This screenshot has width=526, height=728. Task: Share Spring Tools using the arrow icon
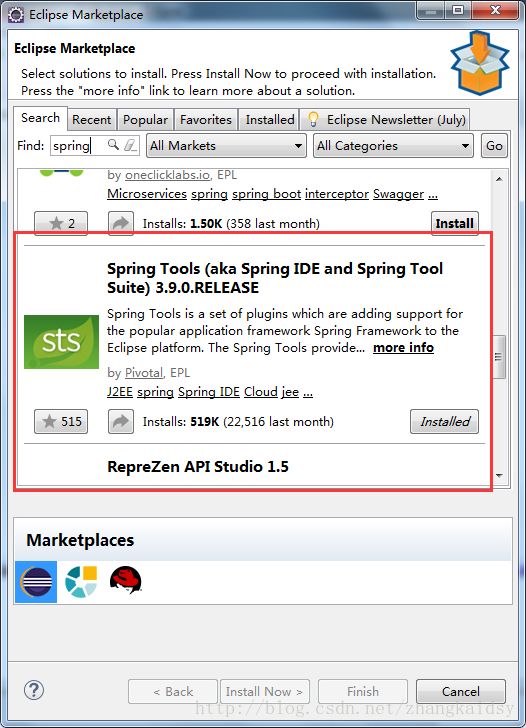(x=121, y=422)
